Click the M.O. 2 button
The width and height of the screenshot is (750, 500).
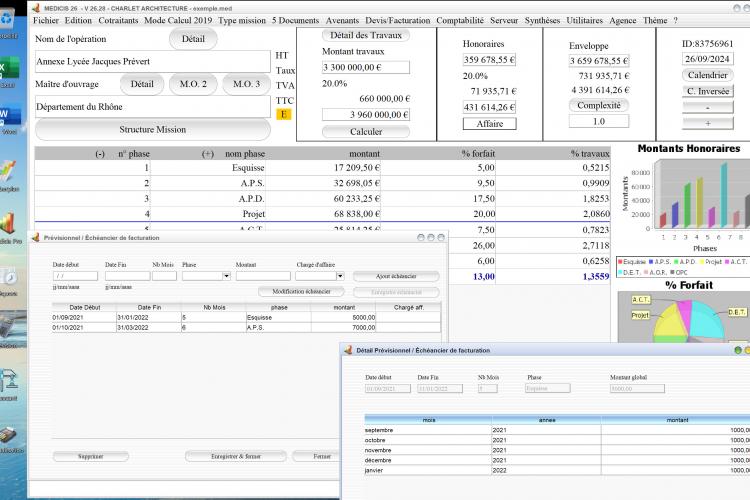193,84
